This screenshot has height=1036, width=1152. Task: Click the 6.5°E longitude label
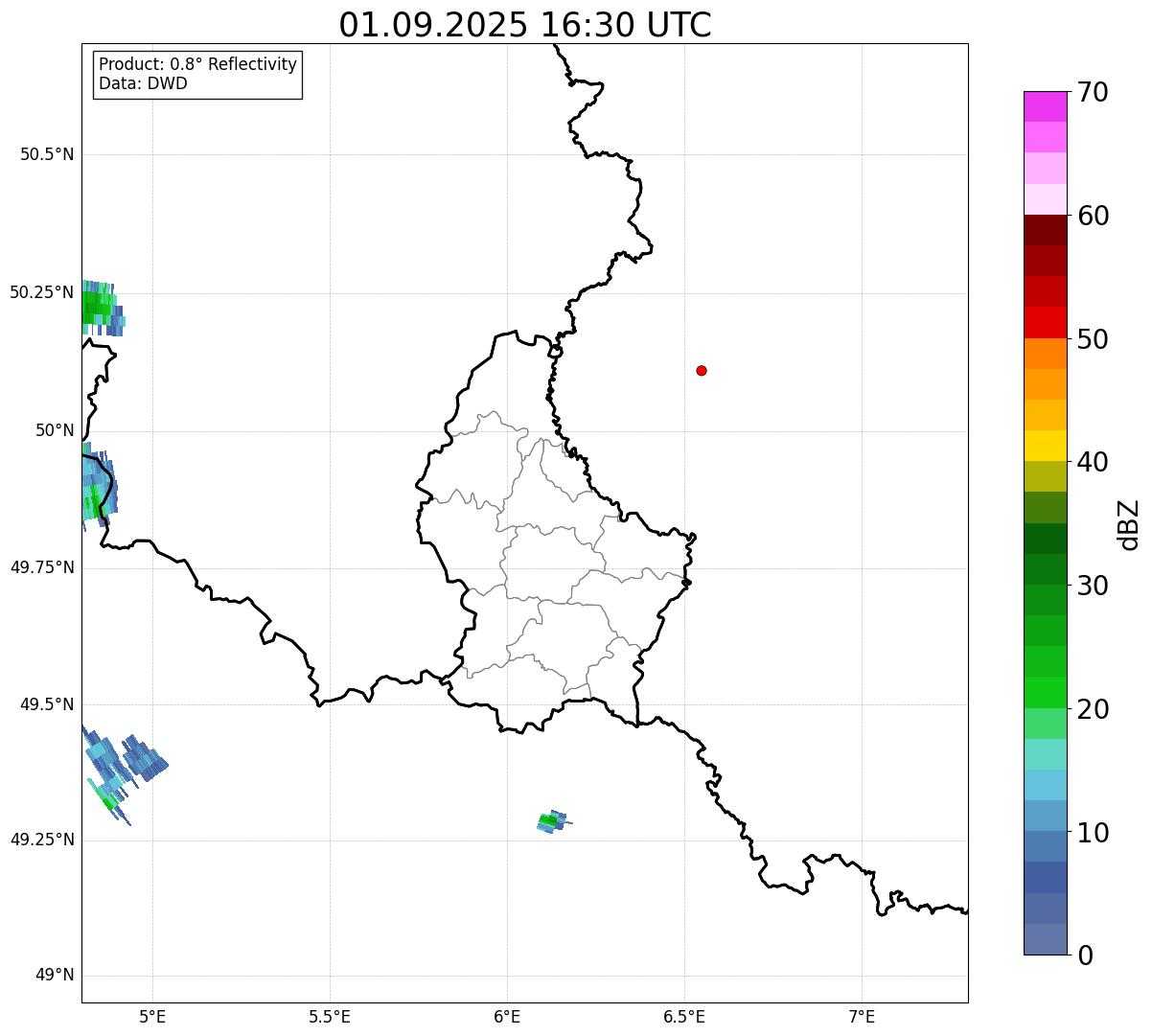[x=684, y=1017]
